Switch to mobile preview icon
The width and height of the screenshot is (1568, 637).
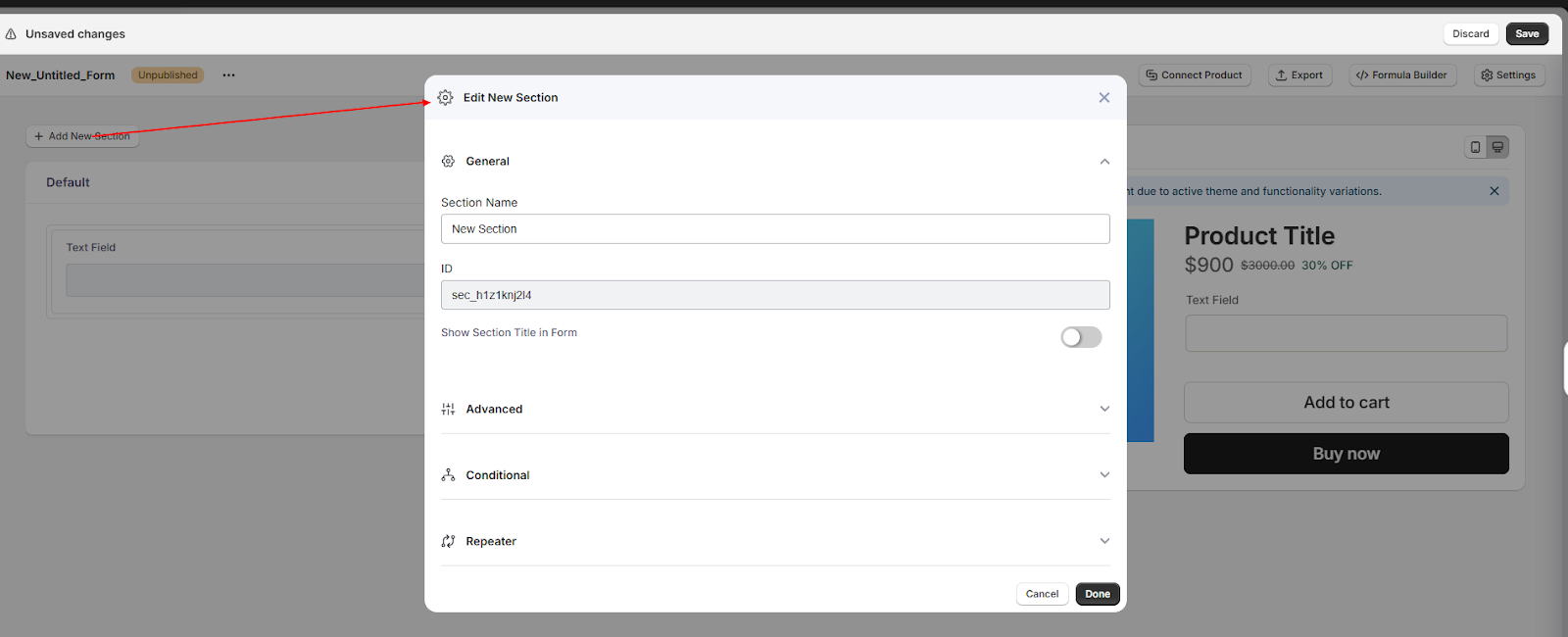(x=1475, y=147)
